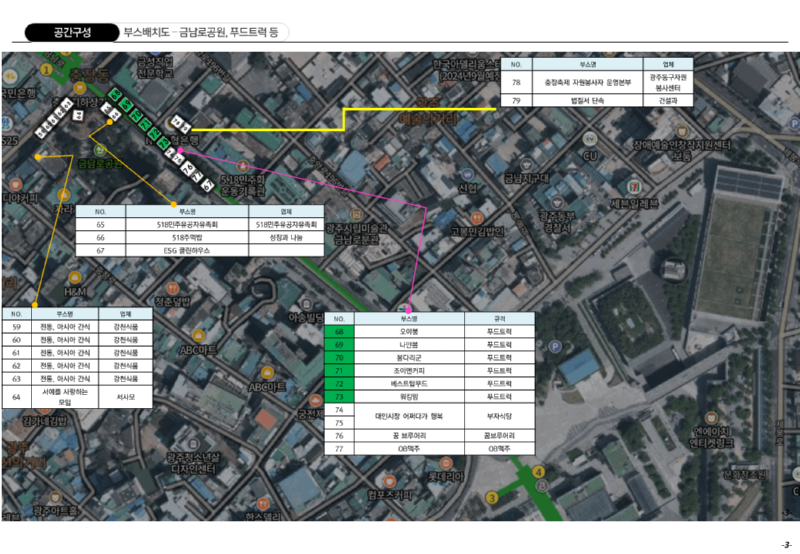
Task: Click the booth 78-79 label on map
Action: (181, 124)
